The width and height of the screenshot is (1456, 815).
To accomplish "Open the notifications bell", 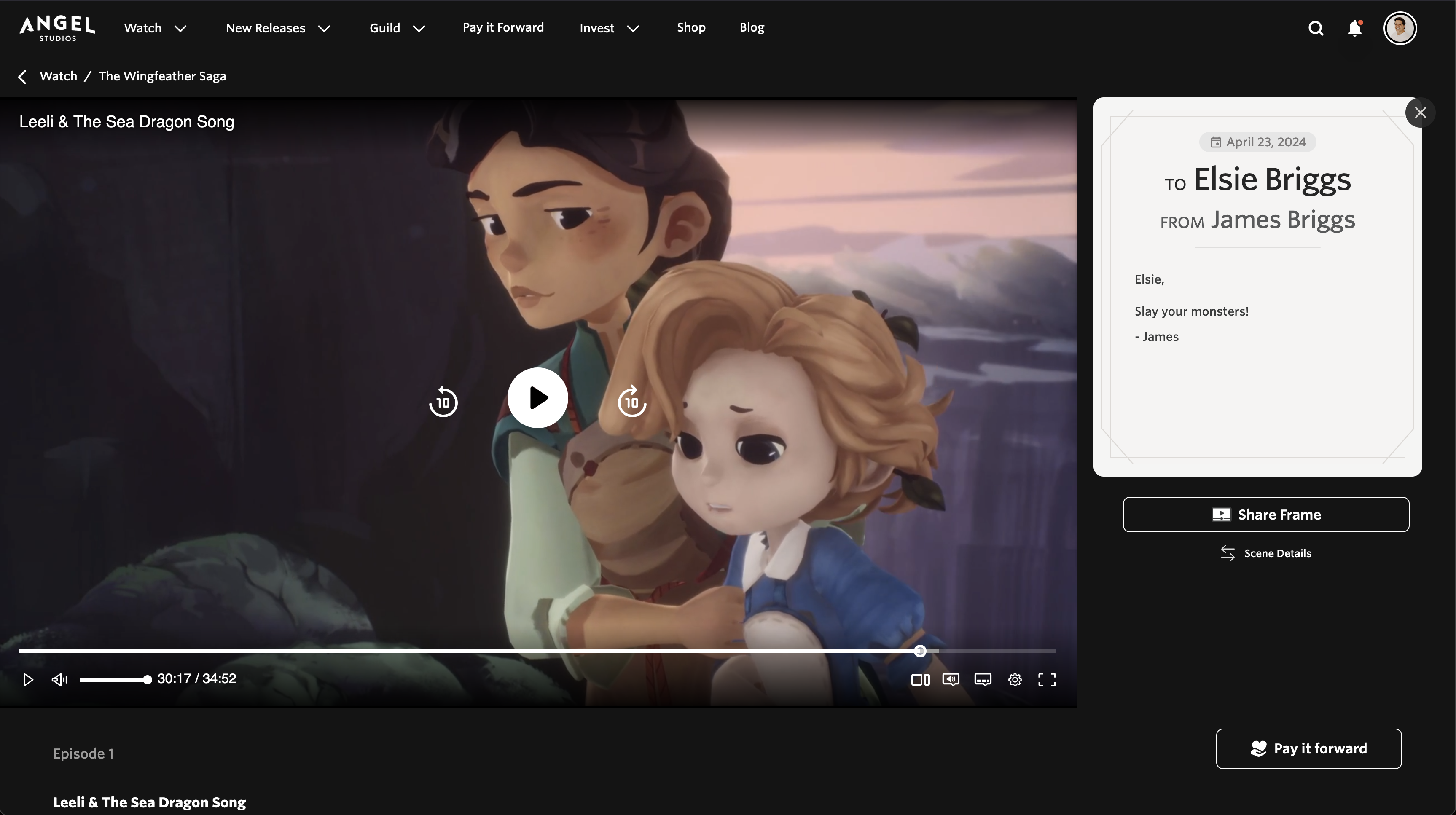I will pos(1354,28).
